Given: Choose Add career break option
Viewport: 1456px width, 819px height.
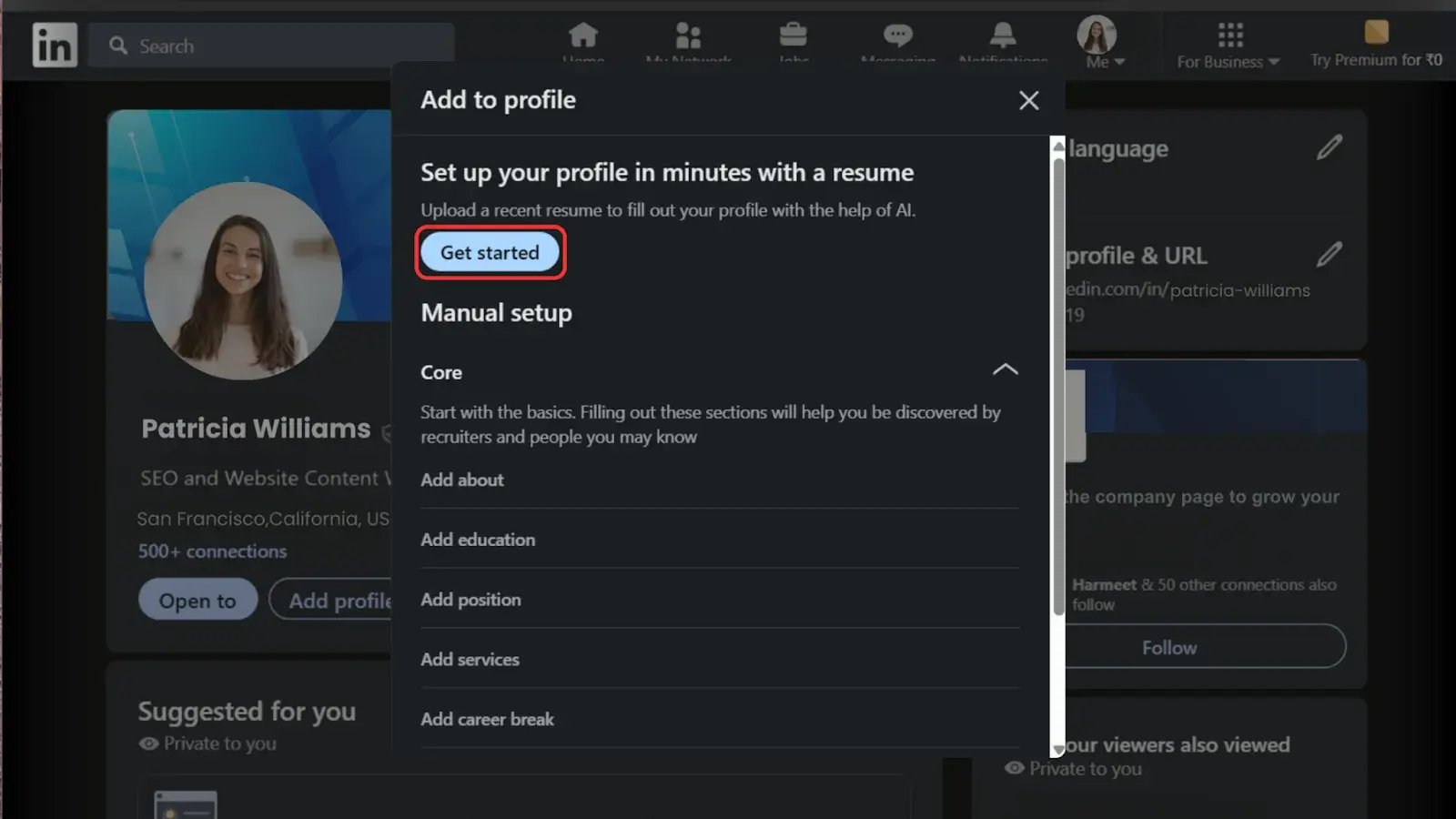Looking at the screenshot, I should (x=487, y=719).
